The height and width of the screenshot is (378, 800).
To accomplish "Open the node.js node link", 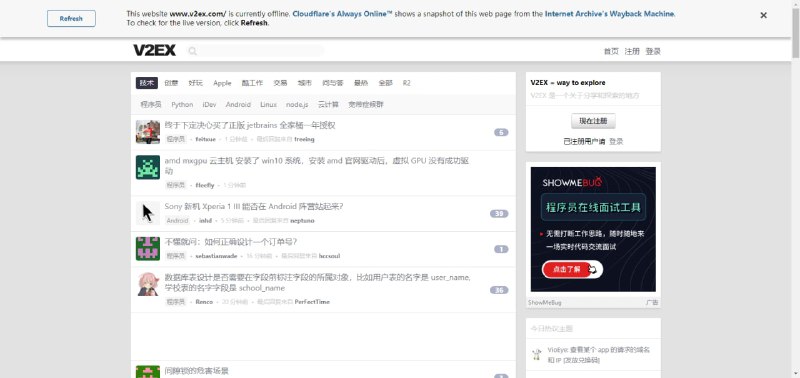I will pyautogui.click(x=297, y=105).
